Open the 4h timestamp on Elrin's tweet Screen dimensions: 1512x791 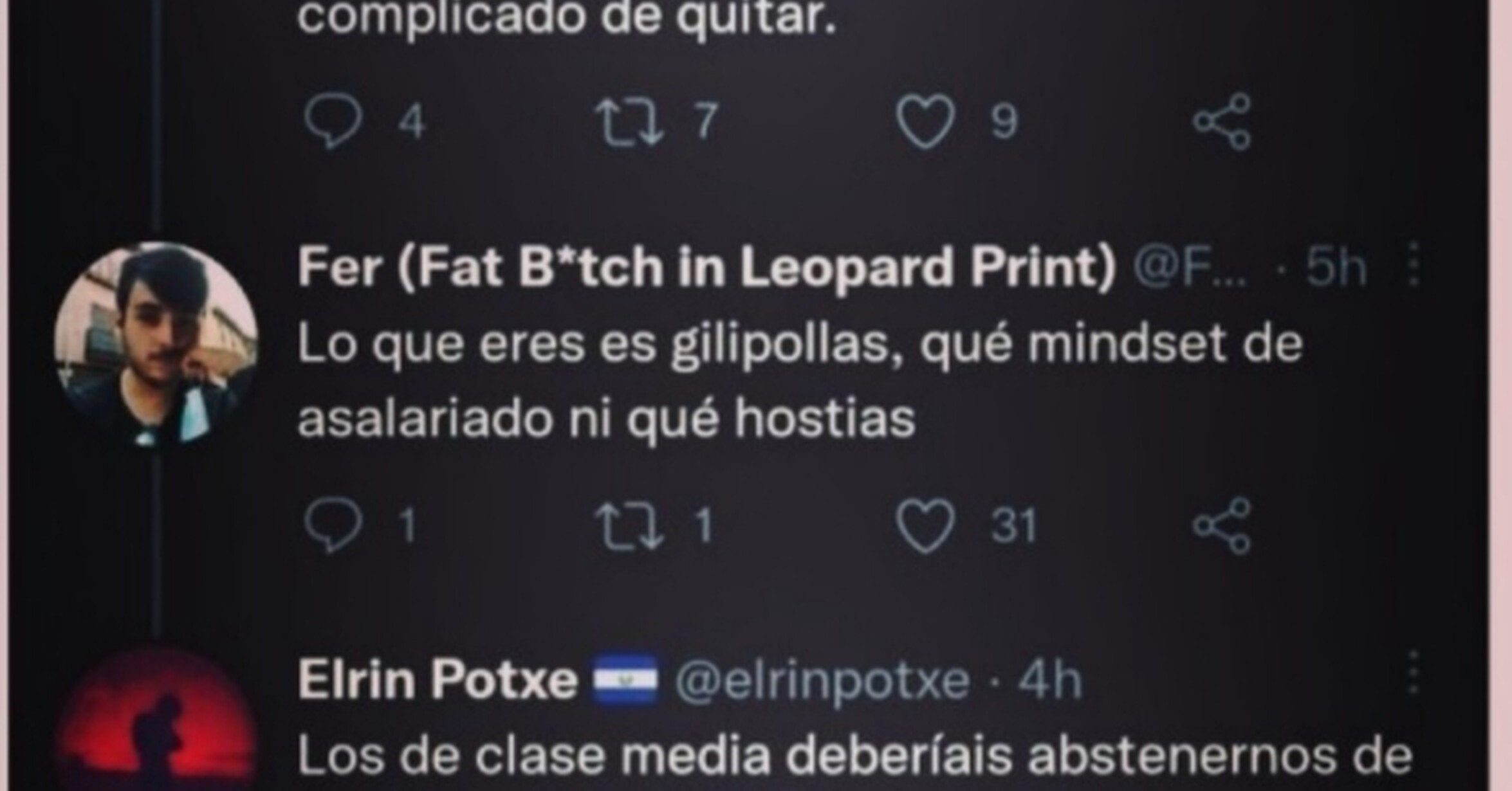[x=1049, y=679]
